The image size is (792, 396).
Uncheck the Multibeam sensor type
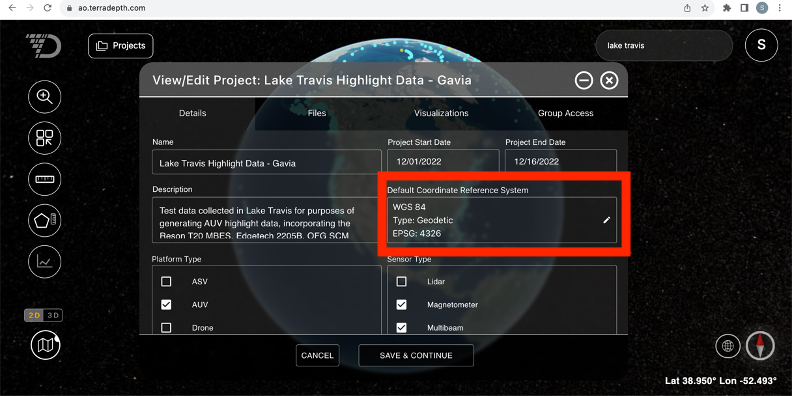402,328
